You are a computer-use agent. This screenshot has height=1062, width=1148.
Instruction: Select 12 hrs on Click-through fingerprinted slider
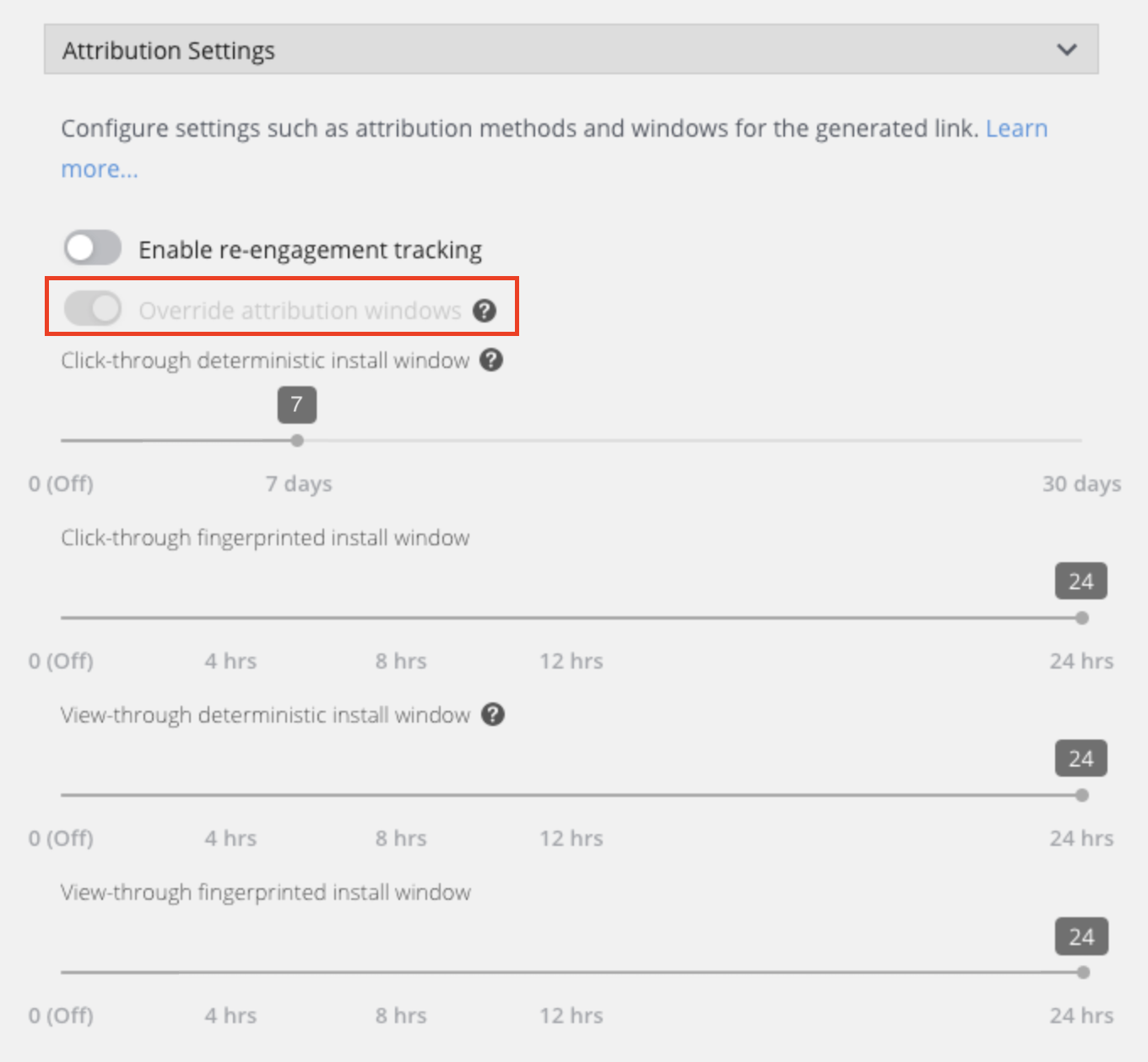point(571,618)
